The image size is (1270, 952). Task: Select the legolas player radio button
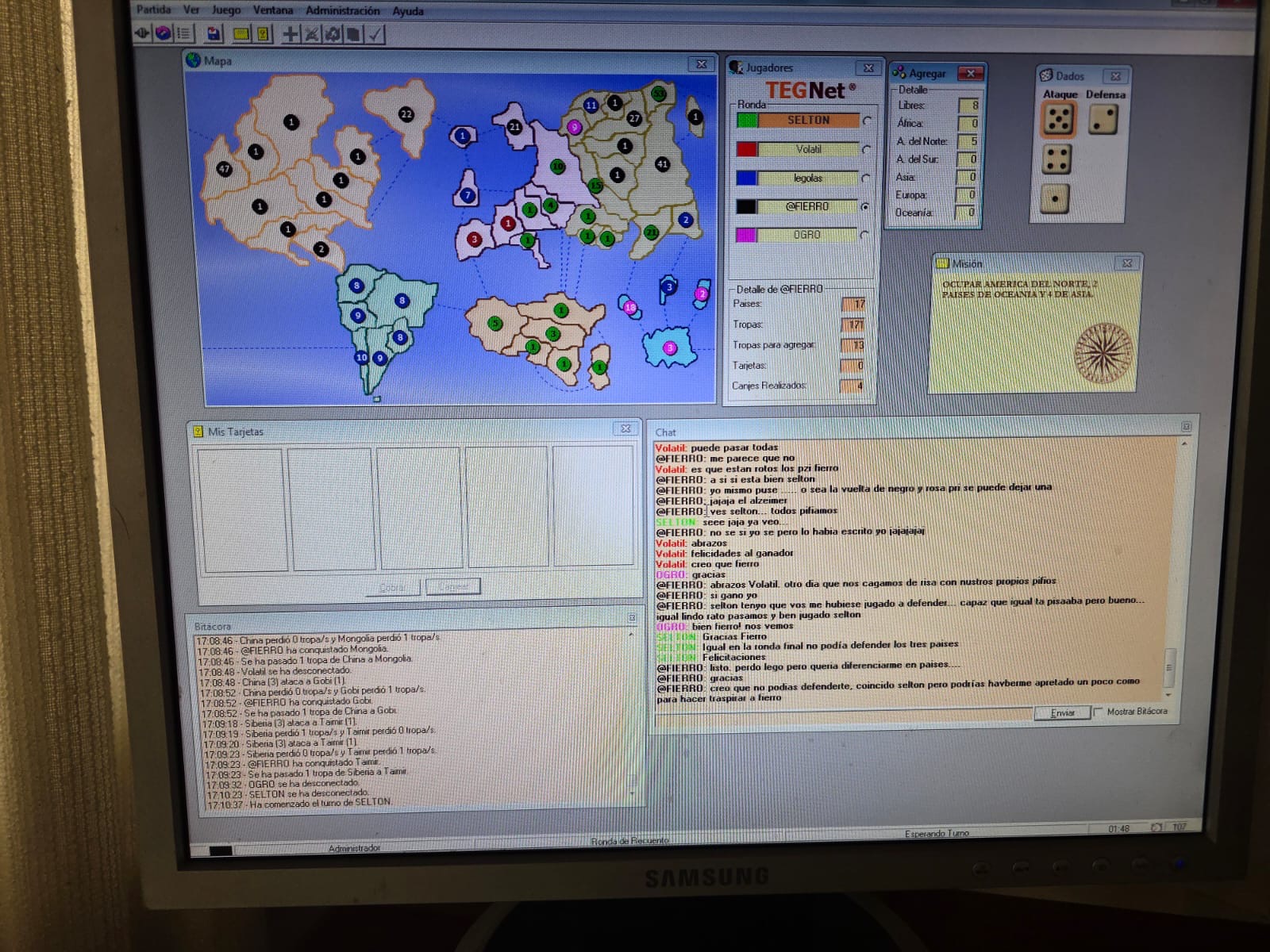click(x=866, y=178)
